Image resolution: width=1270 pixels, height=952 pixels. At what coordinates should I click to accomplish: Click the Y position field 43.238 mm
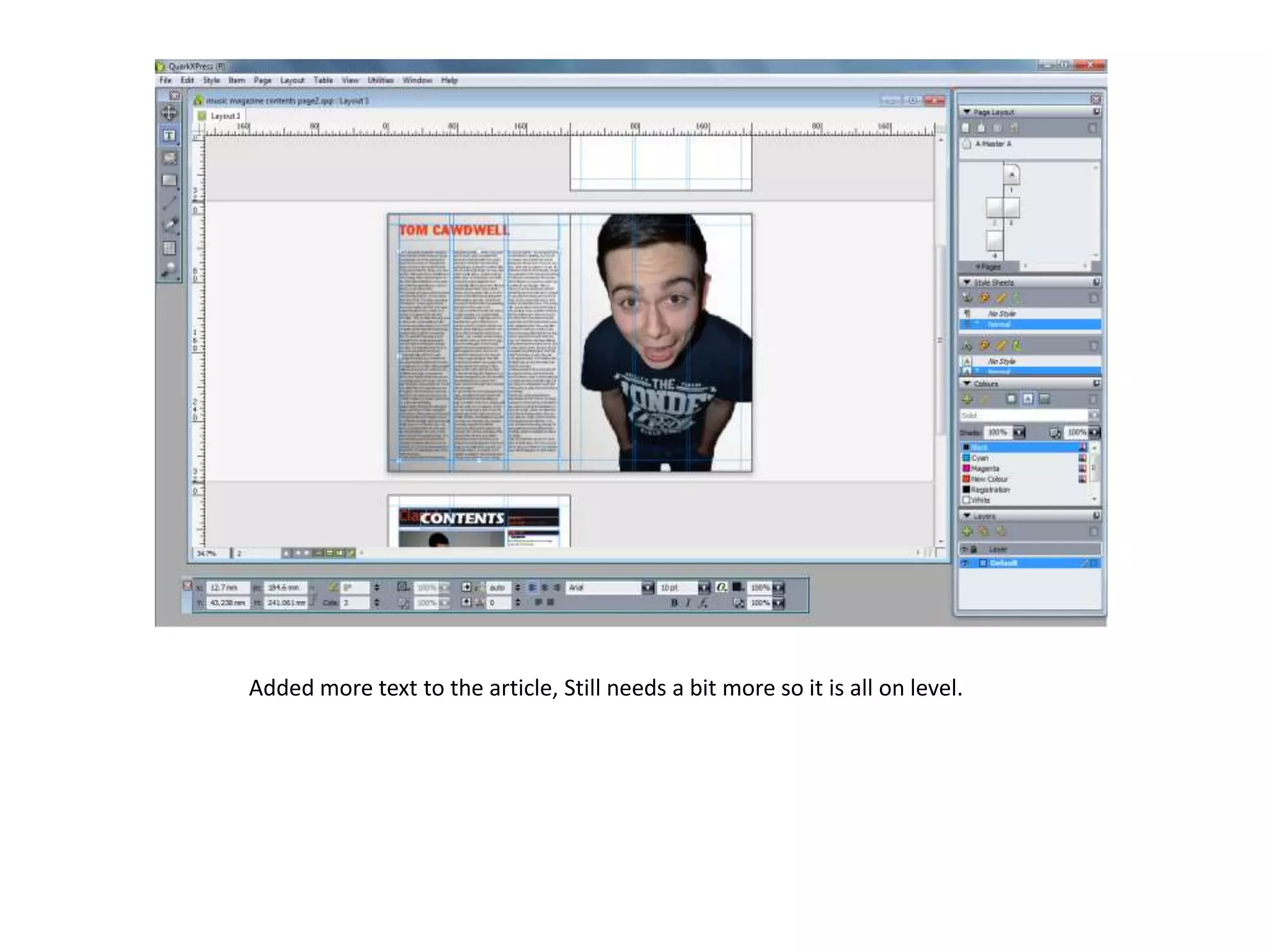point(228,603)
